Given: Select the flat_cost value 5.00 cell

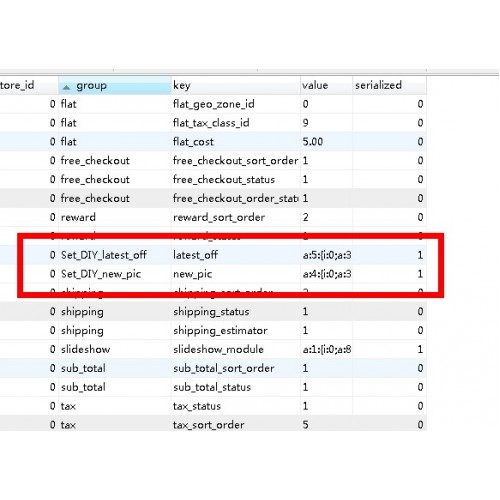Looking at the screenshot, I should coord(326,142).
